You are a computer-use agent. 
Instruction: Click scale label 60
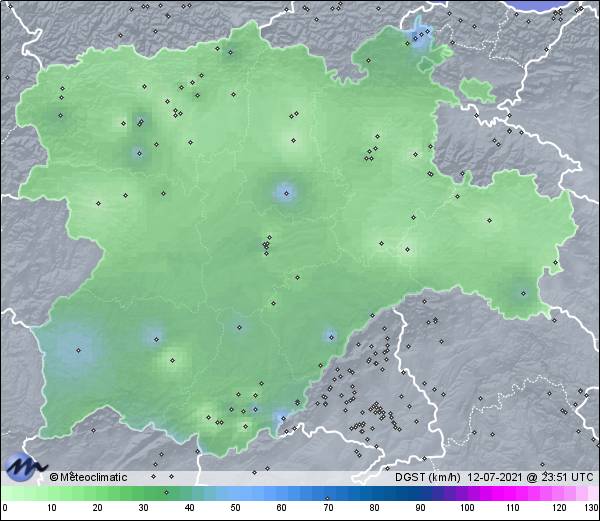tap(282, 508)
